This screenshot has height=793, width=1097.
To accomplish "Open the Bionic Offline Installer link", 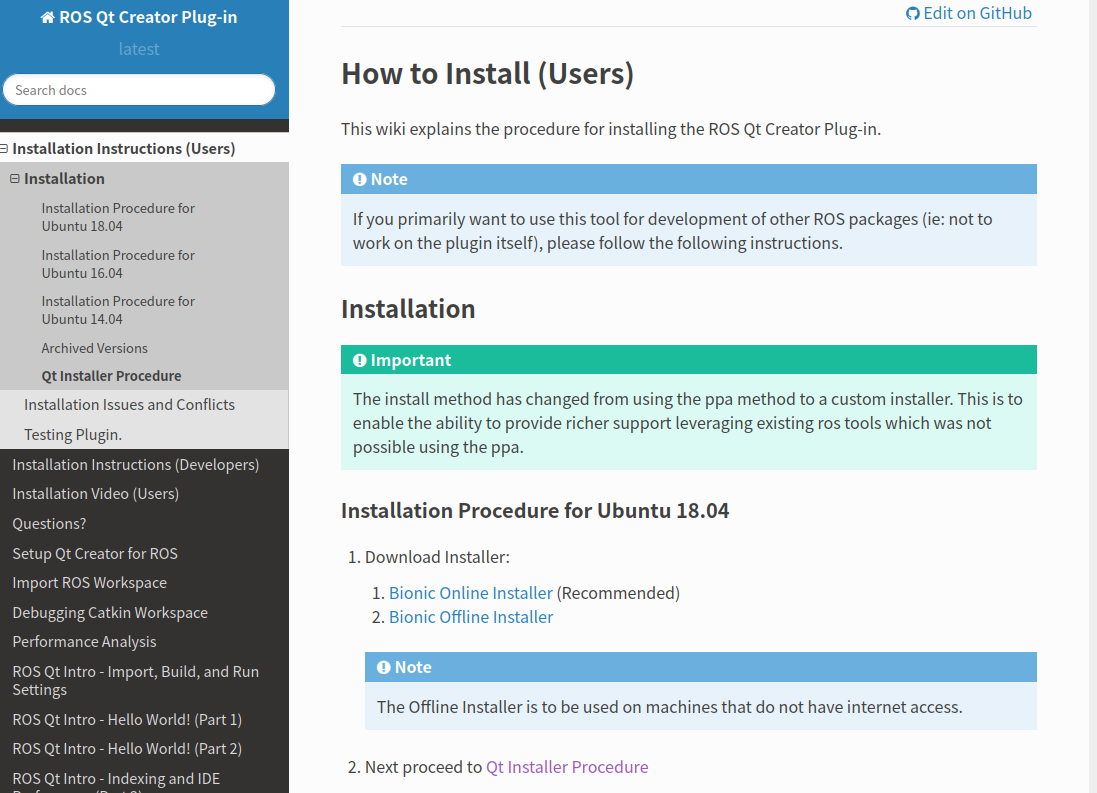I will [471, 617].
